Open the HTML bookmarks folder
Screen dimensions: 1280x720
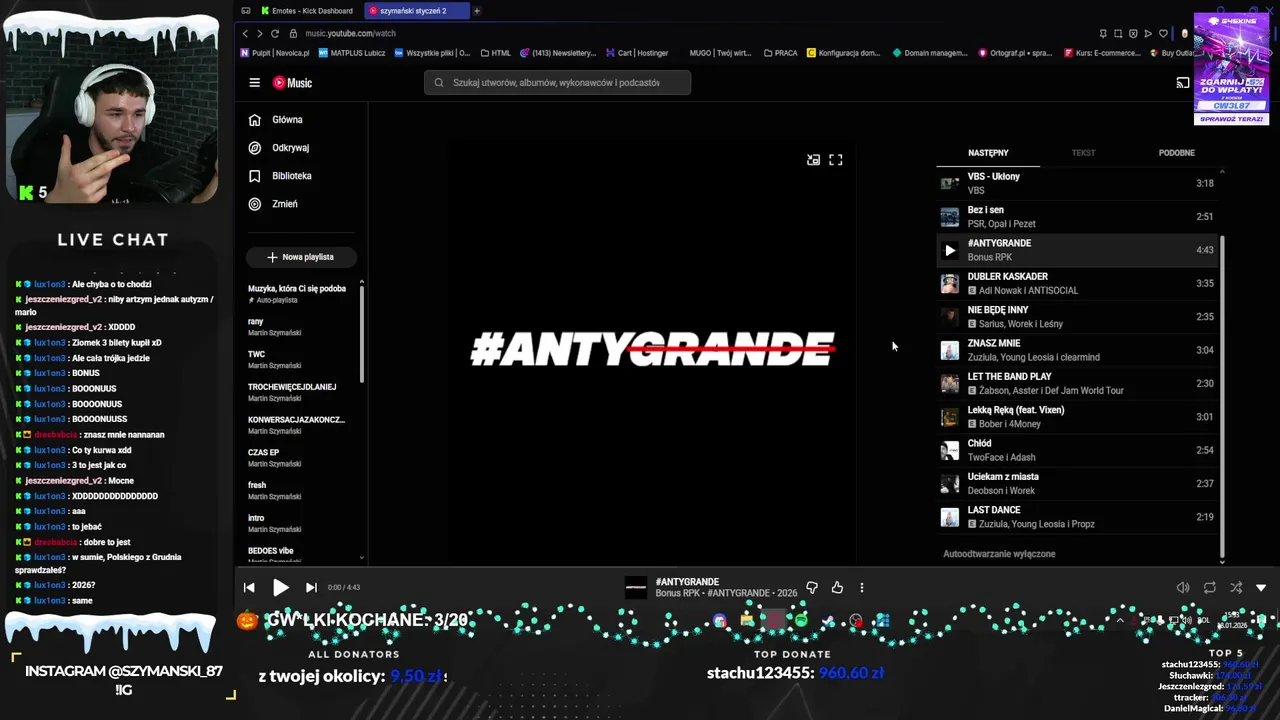(496, 53)
